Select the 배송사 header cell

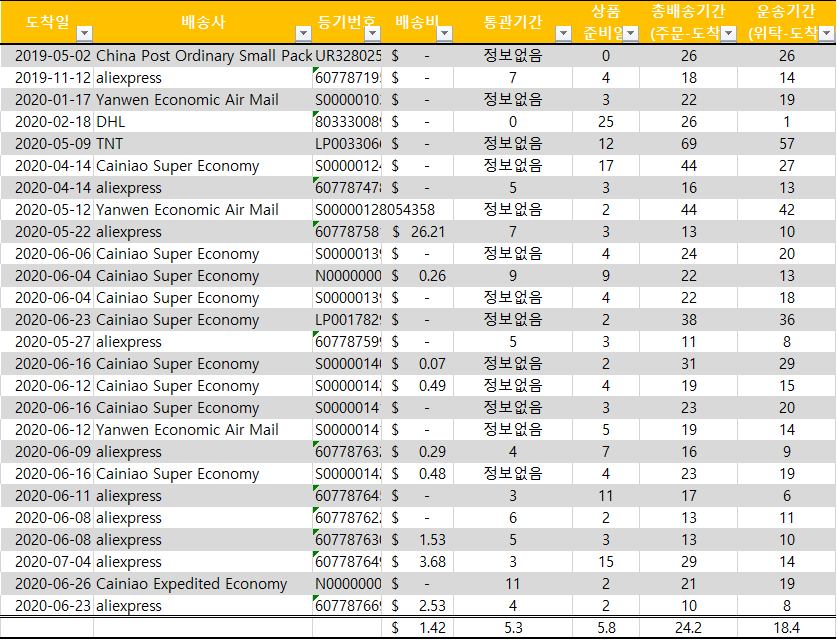click(x=203, y=22)
